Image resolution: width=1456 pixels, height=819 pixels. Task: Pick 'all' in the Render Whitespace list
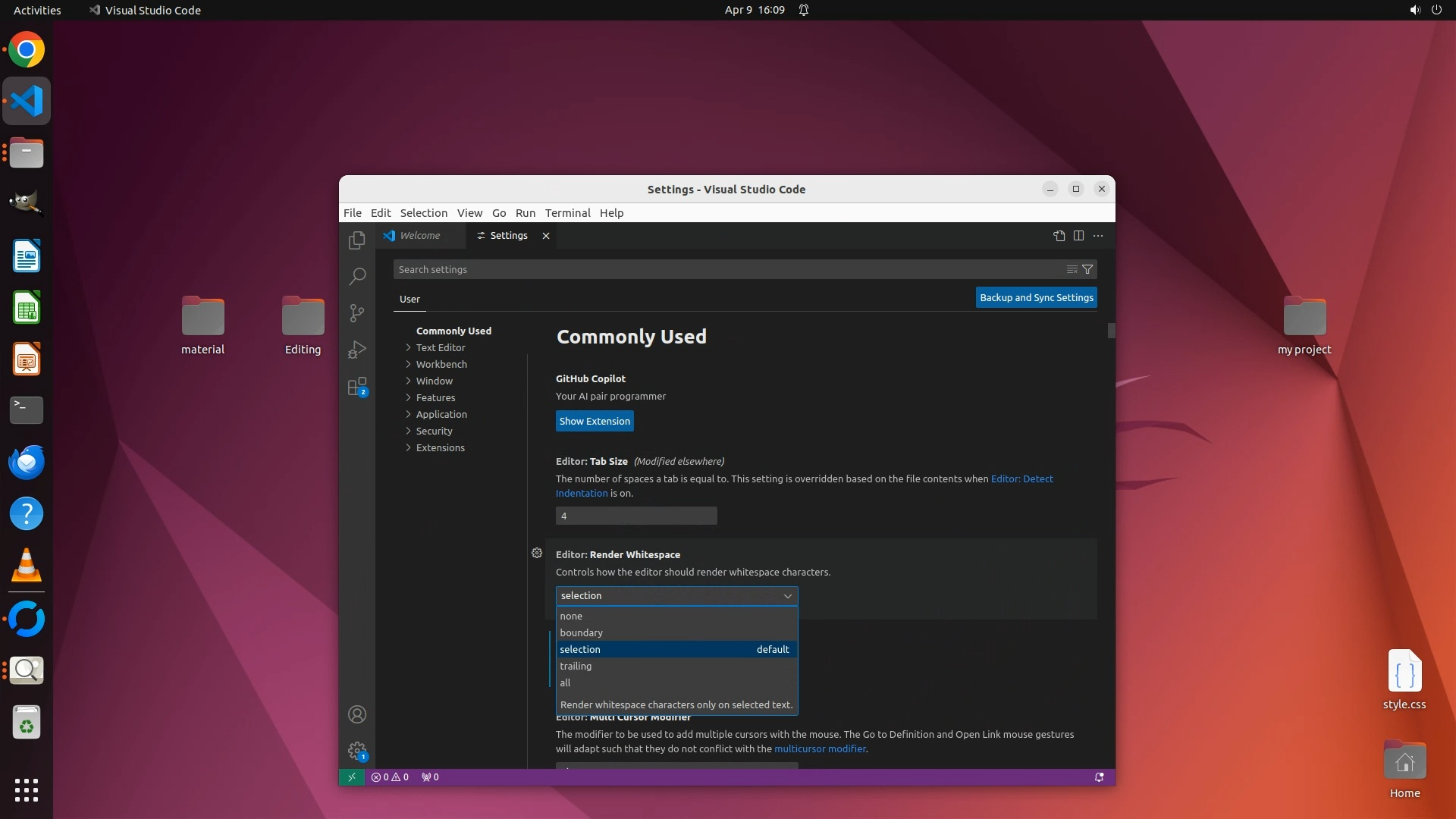(565, 682)
